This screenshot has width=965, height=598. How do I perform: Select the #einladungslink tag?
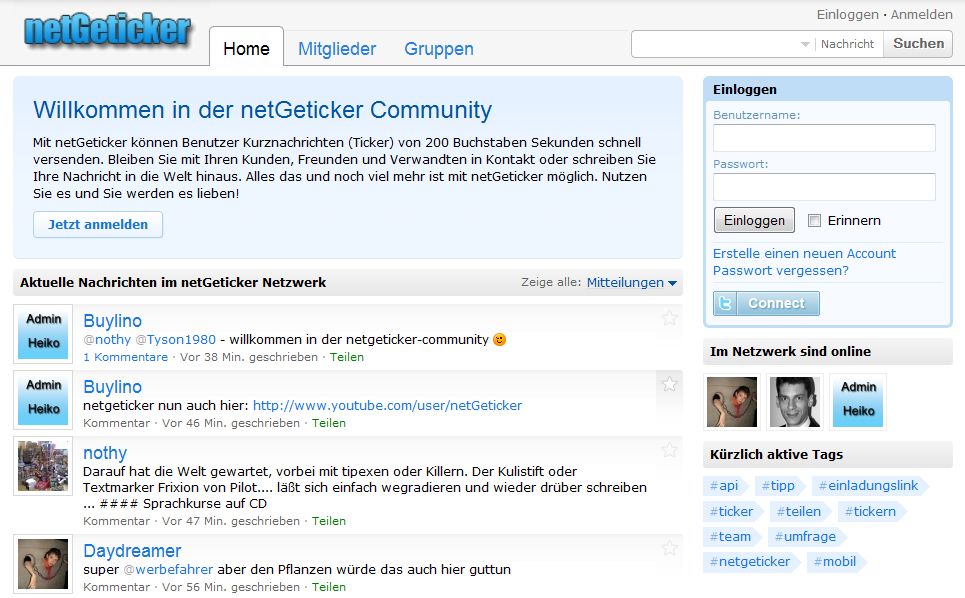pyautogui.click(x=867, y=486)
